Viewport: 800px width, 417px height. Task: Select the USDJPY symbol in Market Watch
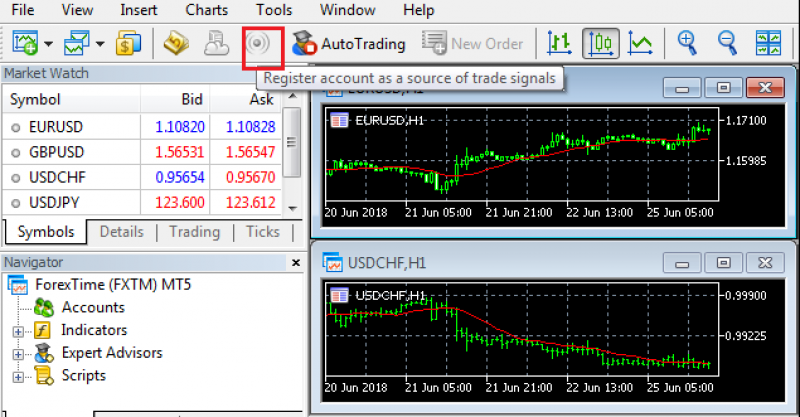(54, 203)
